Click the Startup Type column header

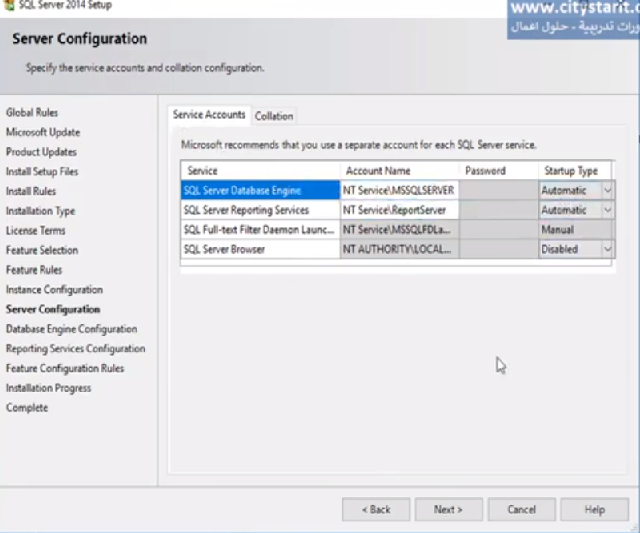[x=575, y=171]
